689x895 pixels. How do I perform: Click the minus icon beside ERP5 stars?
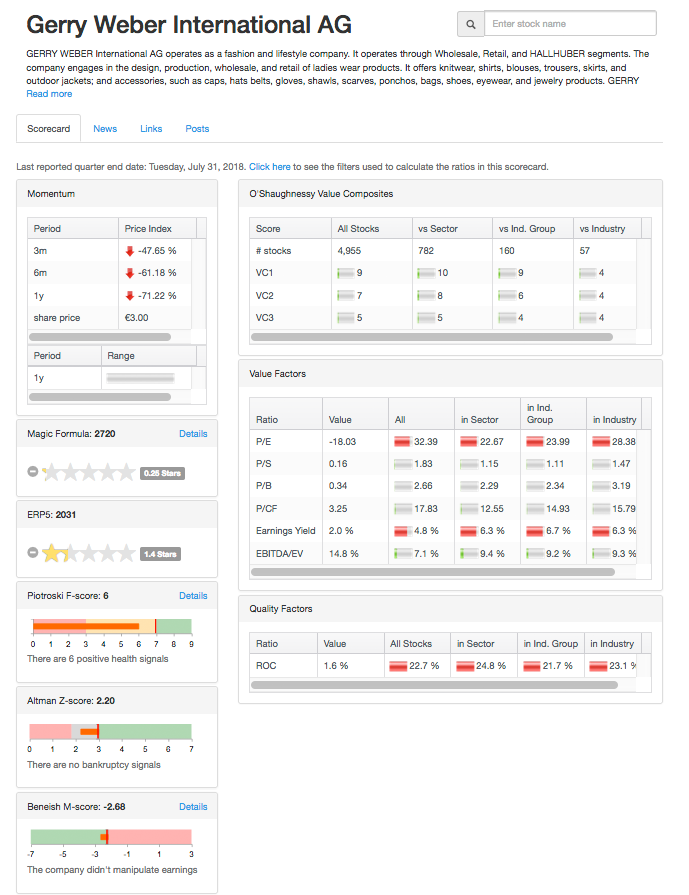(x=33, y=552)
